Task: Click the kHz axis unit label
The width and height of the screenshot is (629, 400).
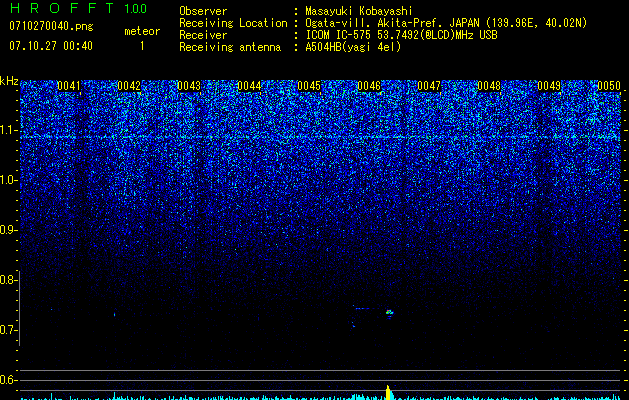Action: point(9,81)
